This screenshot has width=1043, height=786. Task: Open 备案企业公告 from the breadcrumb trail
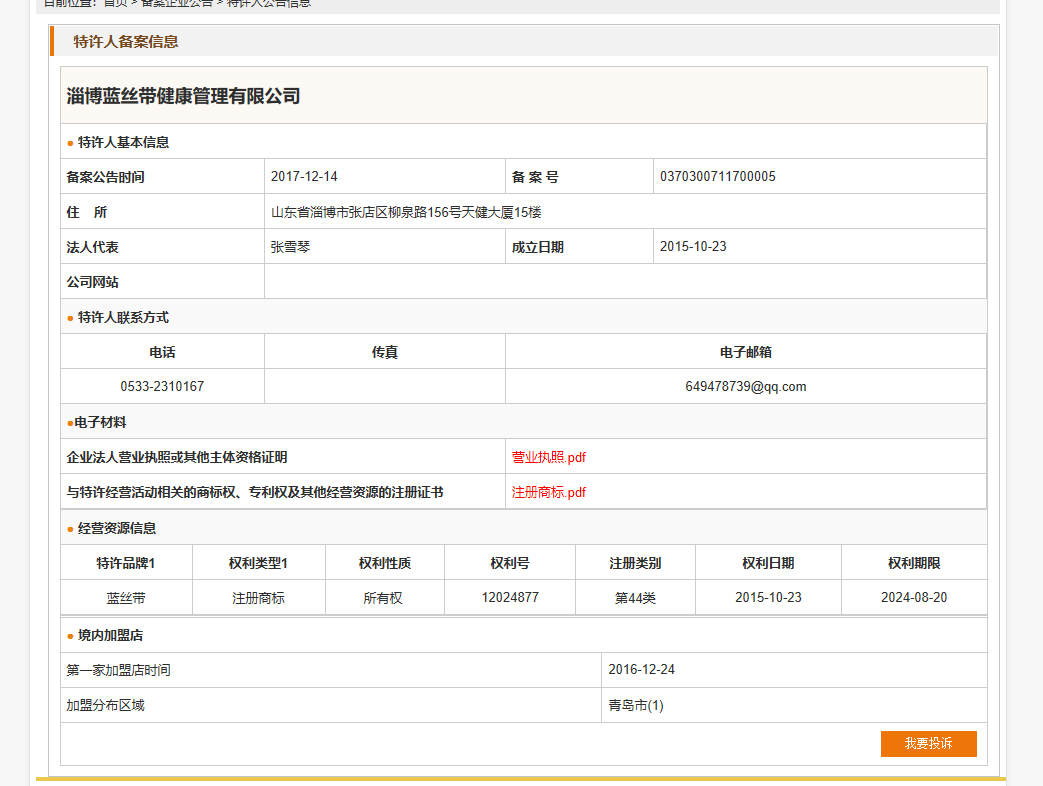(x=176, y=3)
